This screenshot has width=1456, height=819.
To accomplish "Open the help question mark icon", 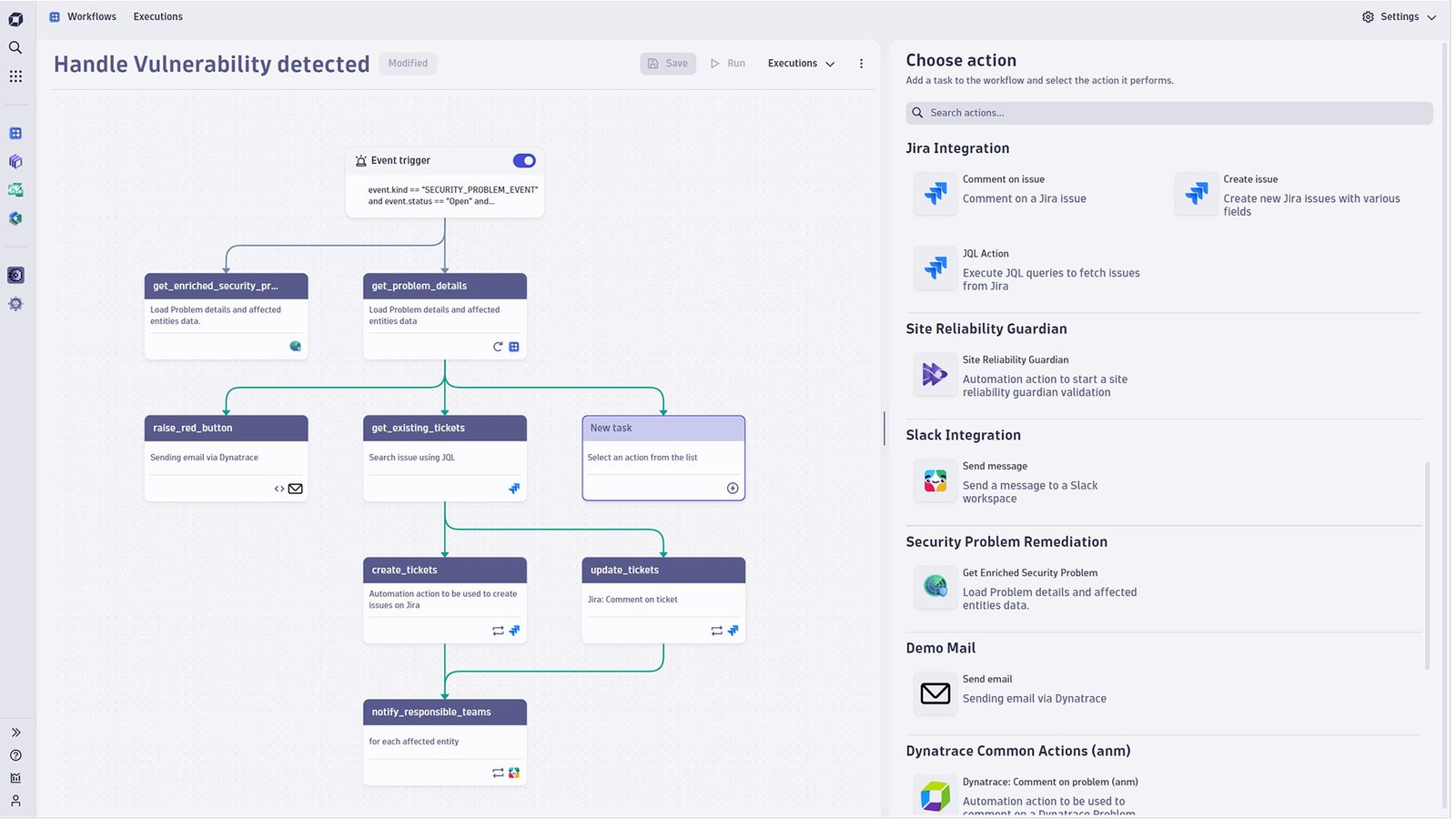I will pos(15,755).
